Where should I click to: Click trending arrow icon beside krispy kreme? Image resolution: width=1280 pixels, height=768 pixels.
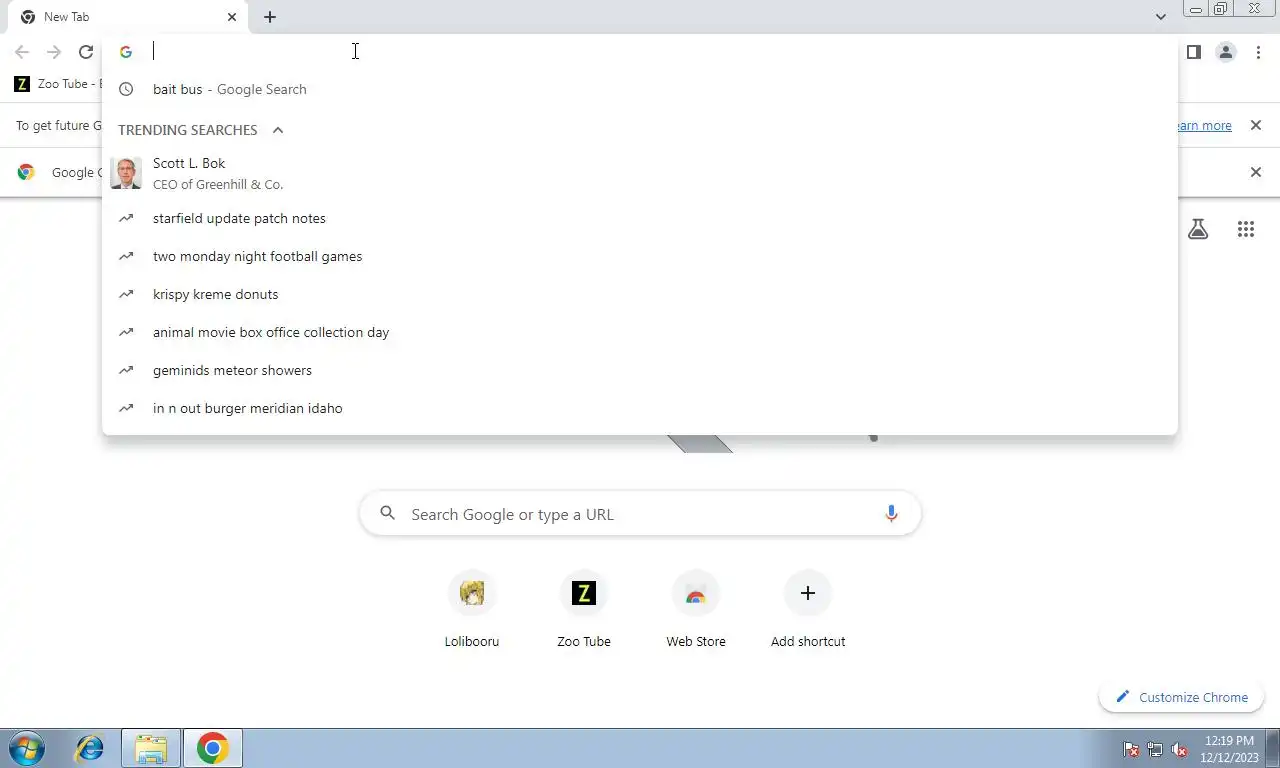click(x=126, y=294)
